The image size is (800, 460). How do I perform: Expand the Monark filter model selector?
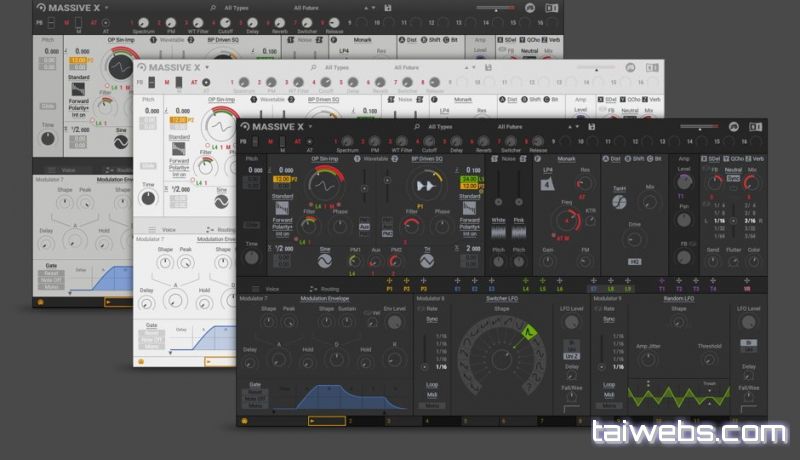coord(566,158)
